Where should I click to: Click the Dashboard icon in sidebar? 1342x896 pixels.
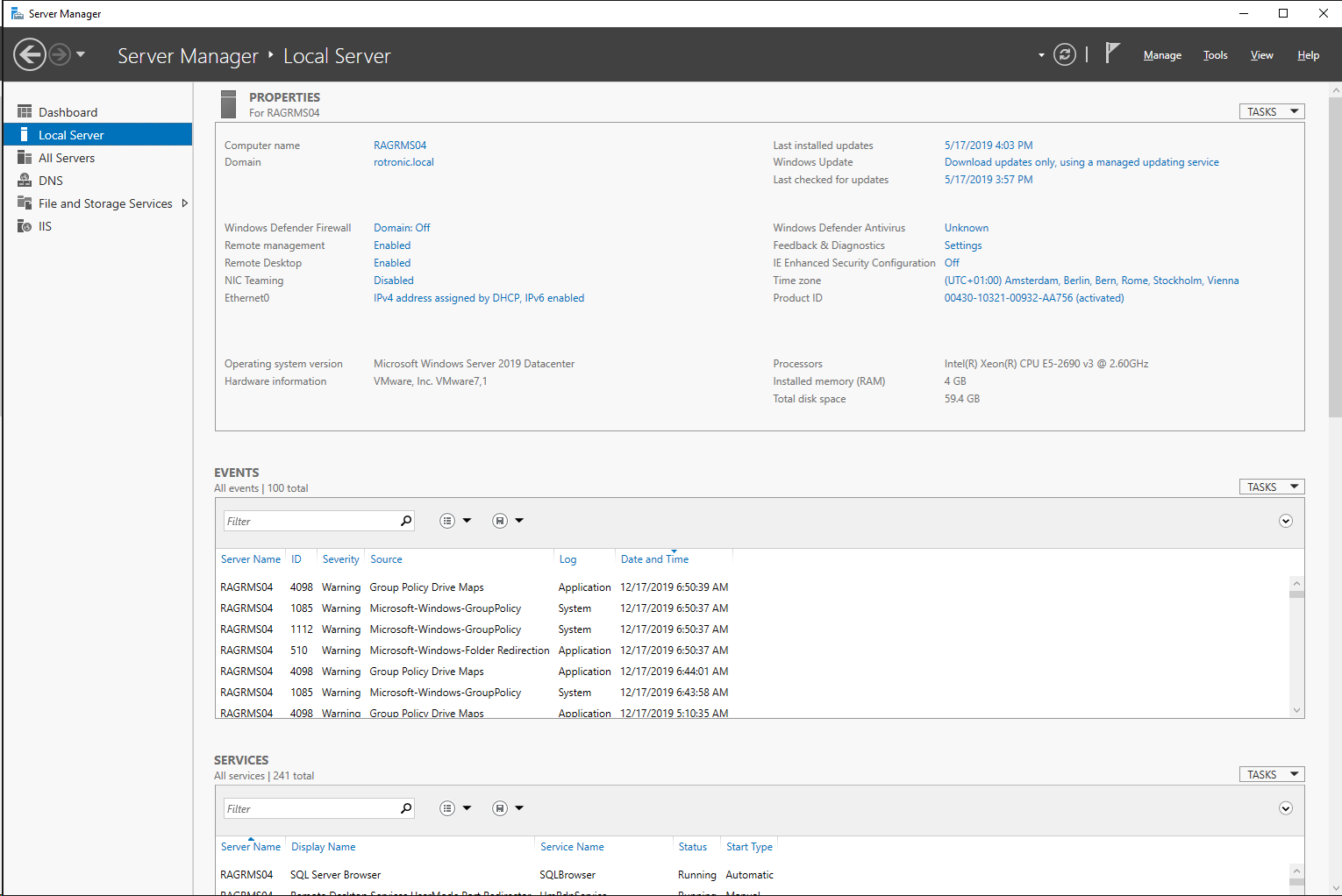(x=25, y=111)
